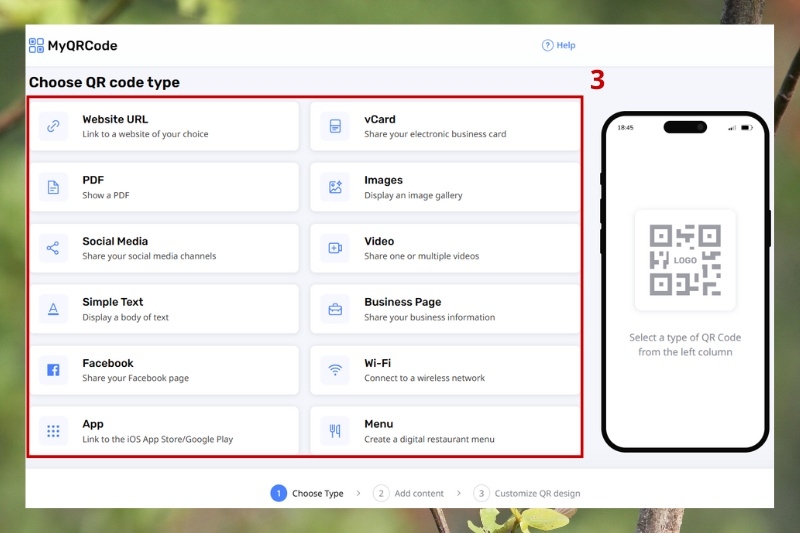Click the App grid dots icon
800x533 pixels.
point(53,431)
